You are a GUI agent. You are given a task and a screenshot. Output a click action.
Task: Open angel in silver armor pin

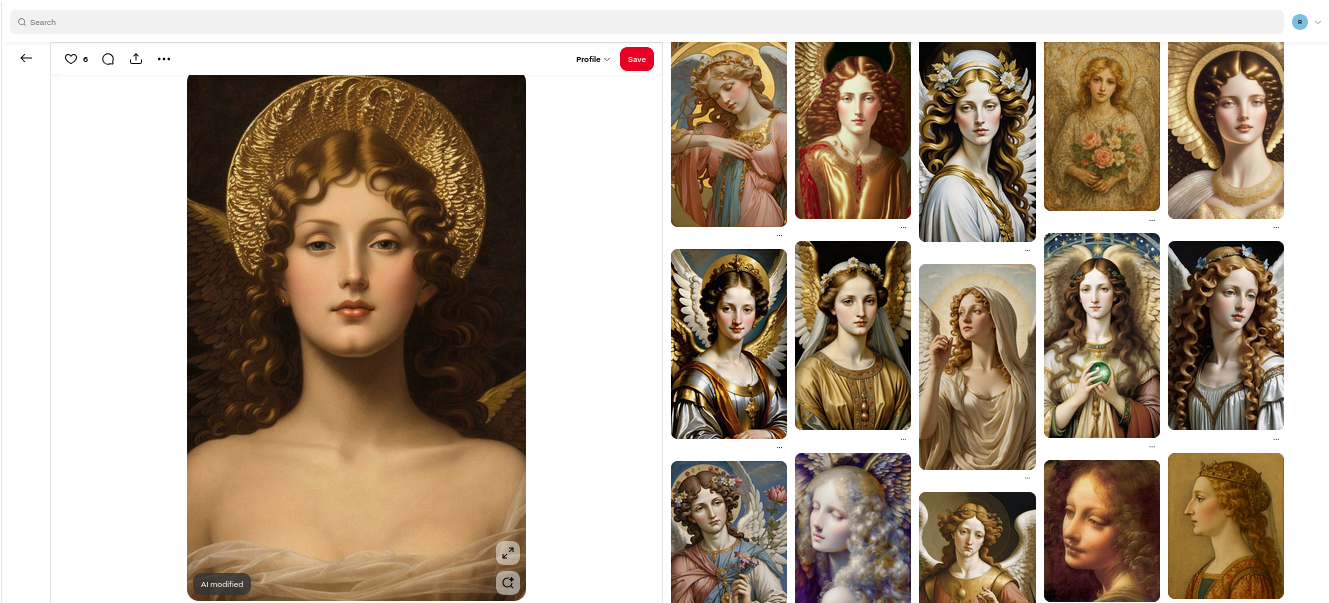coord(729,344)
